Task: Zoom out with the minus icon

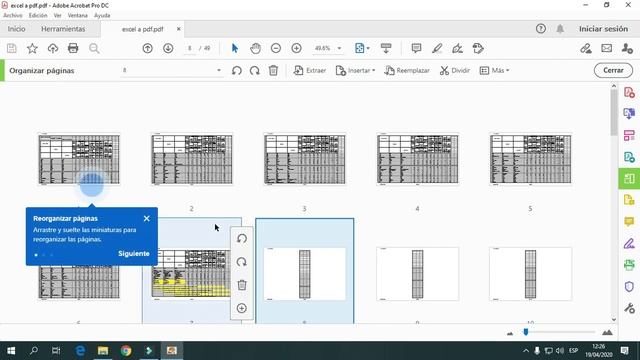Action: (276, 48)
